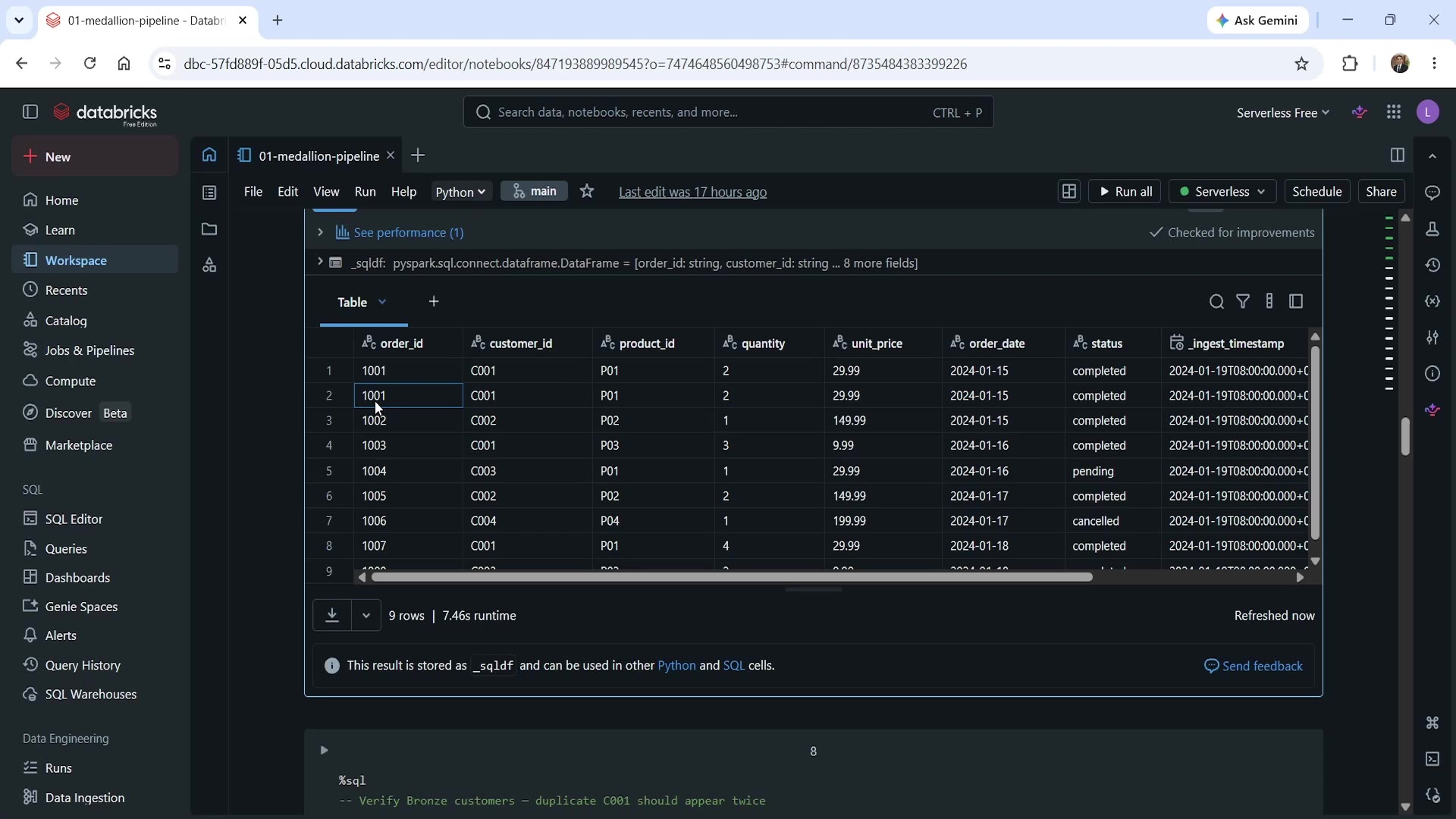Open the Databricks Assistant sparkle icon in the header
This screenshot has height=819, width=1456.
click(x=1360, y=112)
